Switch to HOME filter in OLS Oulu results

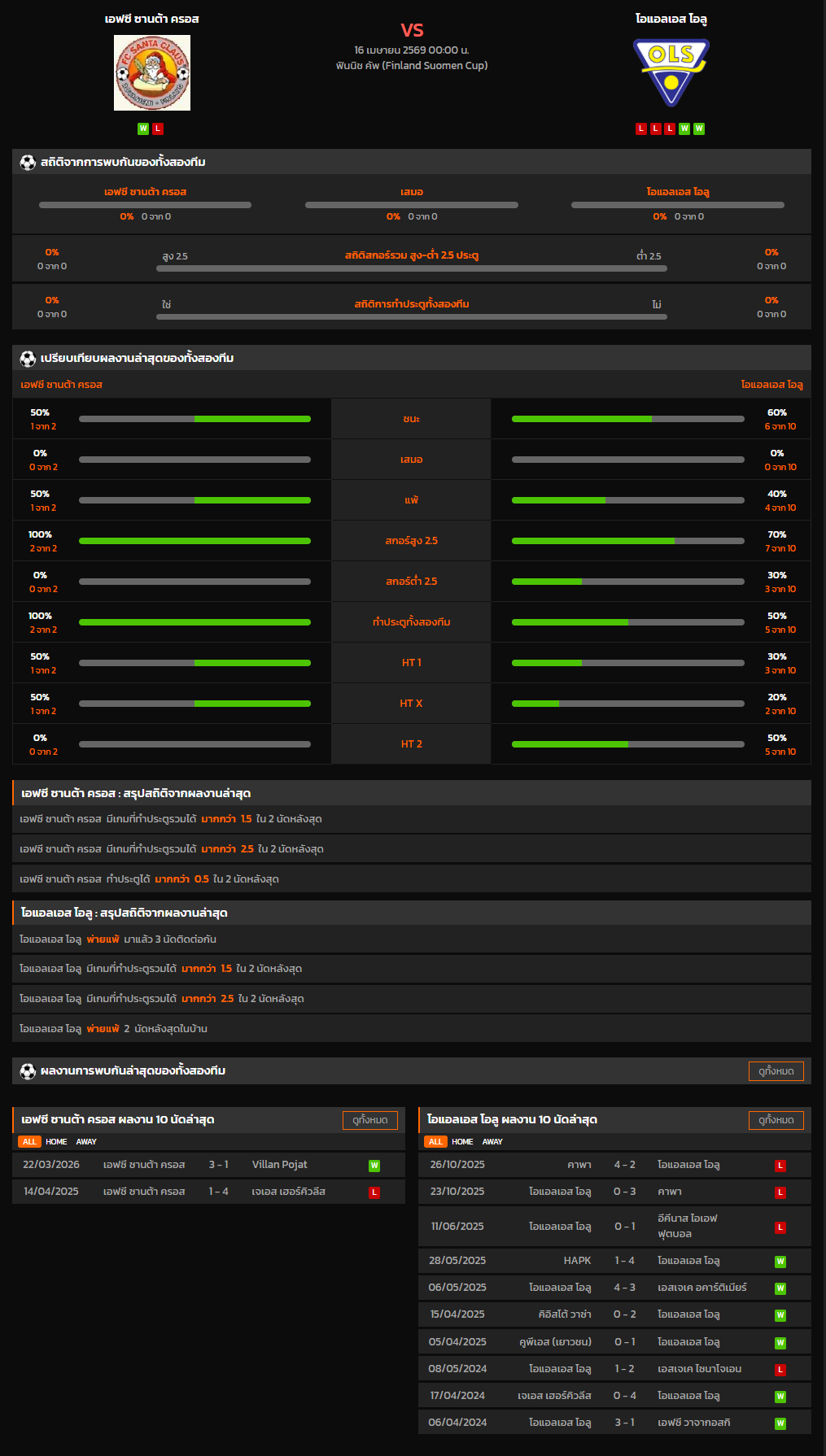pos(462,1142)
